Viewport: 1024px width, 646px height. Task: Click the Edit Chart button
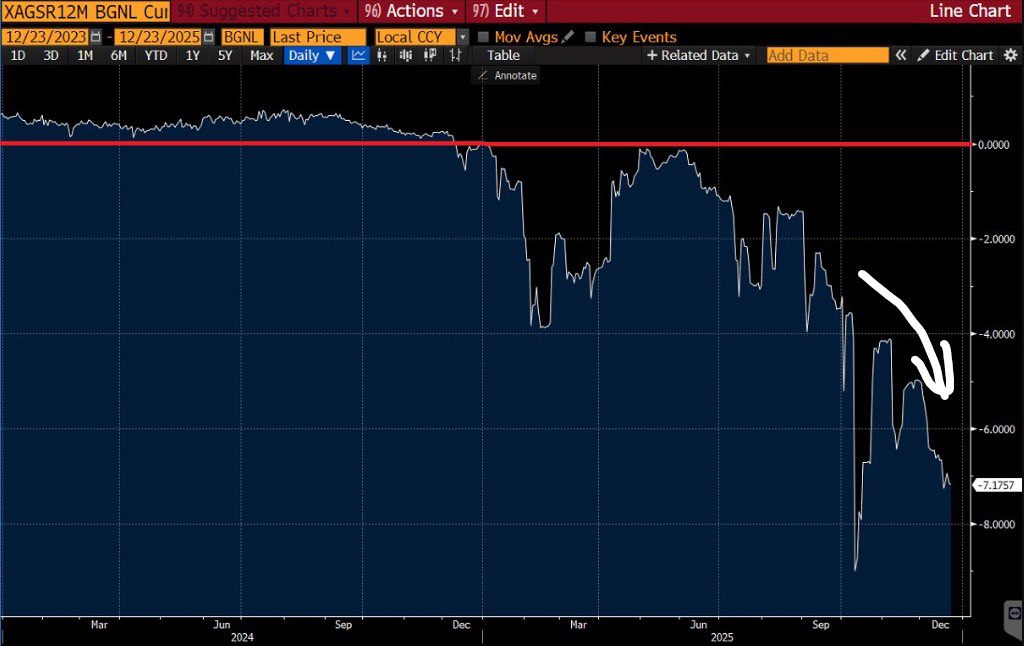tap(956, 56)
